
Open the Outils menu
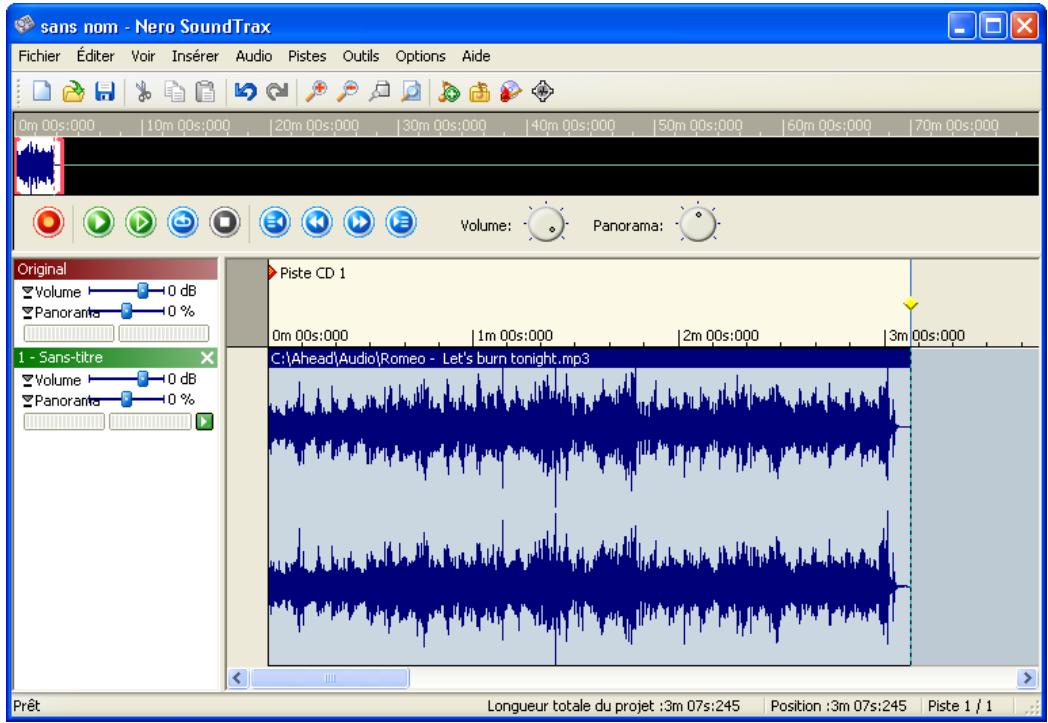[x=361, y=56]
